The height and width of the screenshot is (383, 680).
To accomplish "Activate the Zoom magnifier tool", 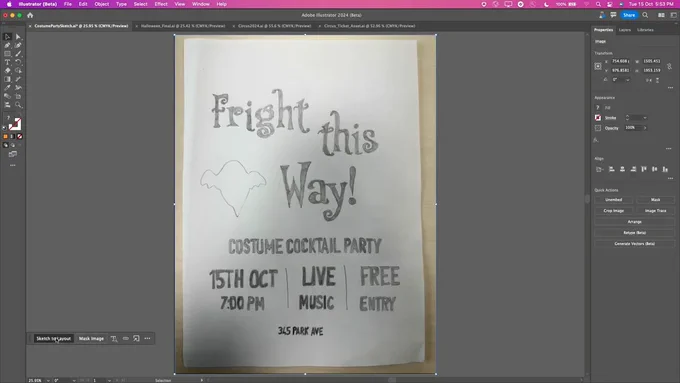I will pos(18,105).
